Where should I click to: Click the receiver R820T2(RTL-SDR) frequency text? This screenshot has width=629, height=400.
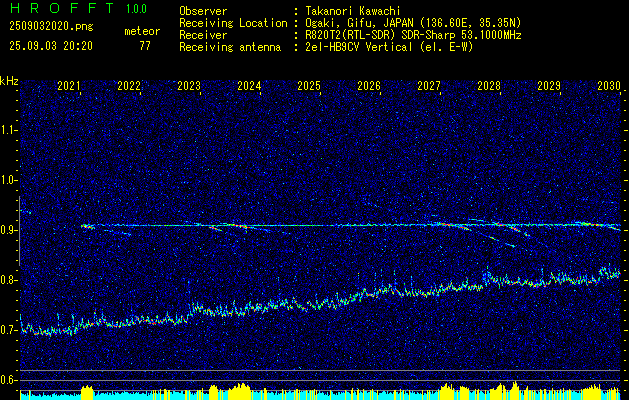point(413,35)
